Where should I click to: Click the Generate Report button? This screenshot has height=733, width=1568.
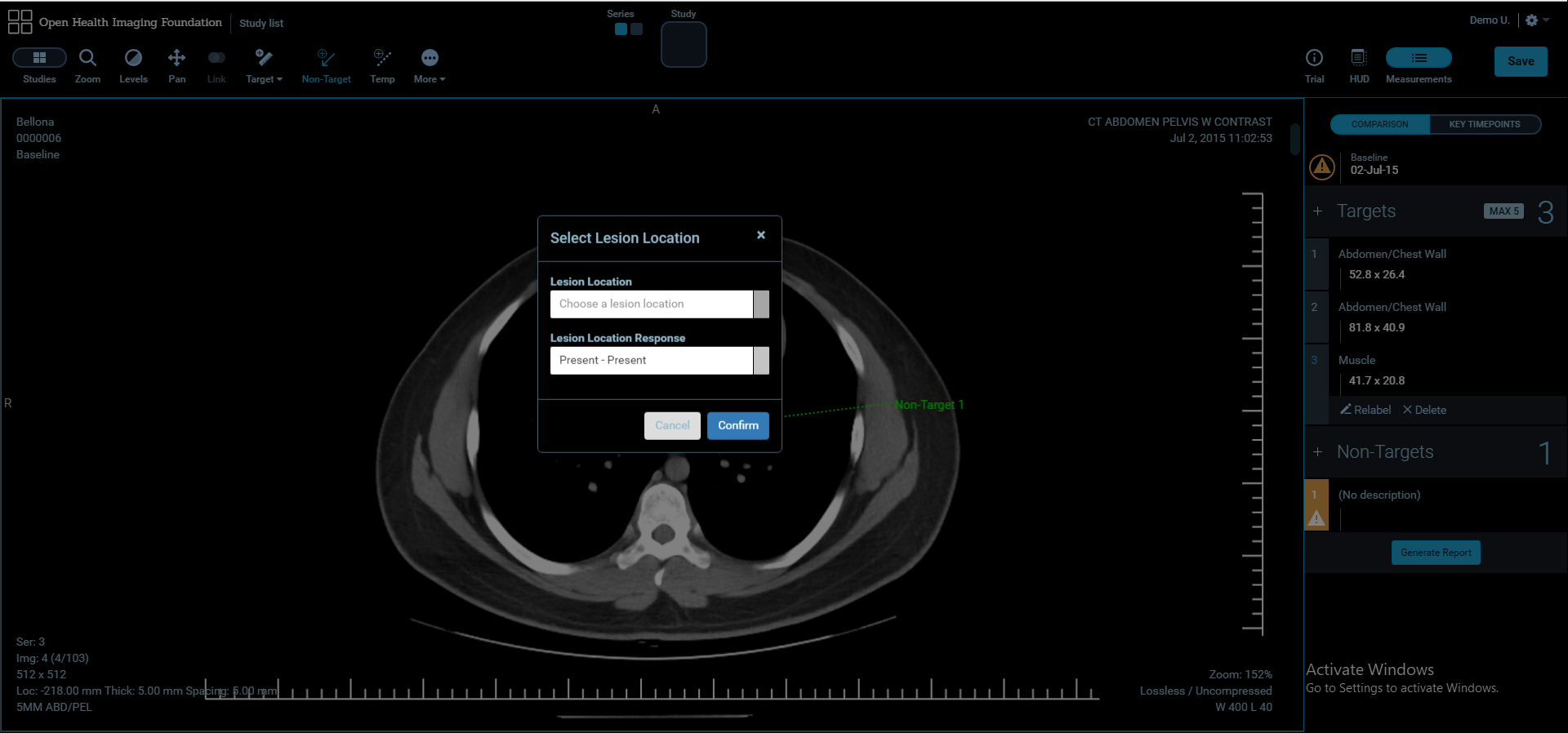[x=1436, y=553]
